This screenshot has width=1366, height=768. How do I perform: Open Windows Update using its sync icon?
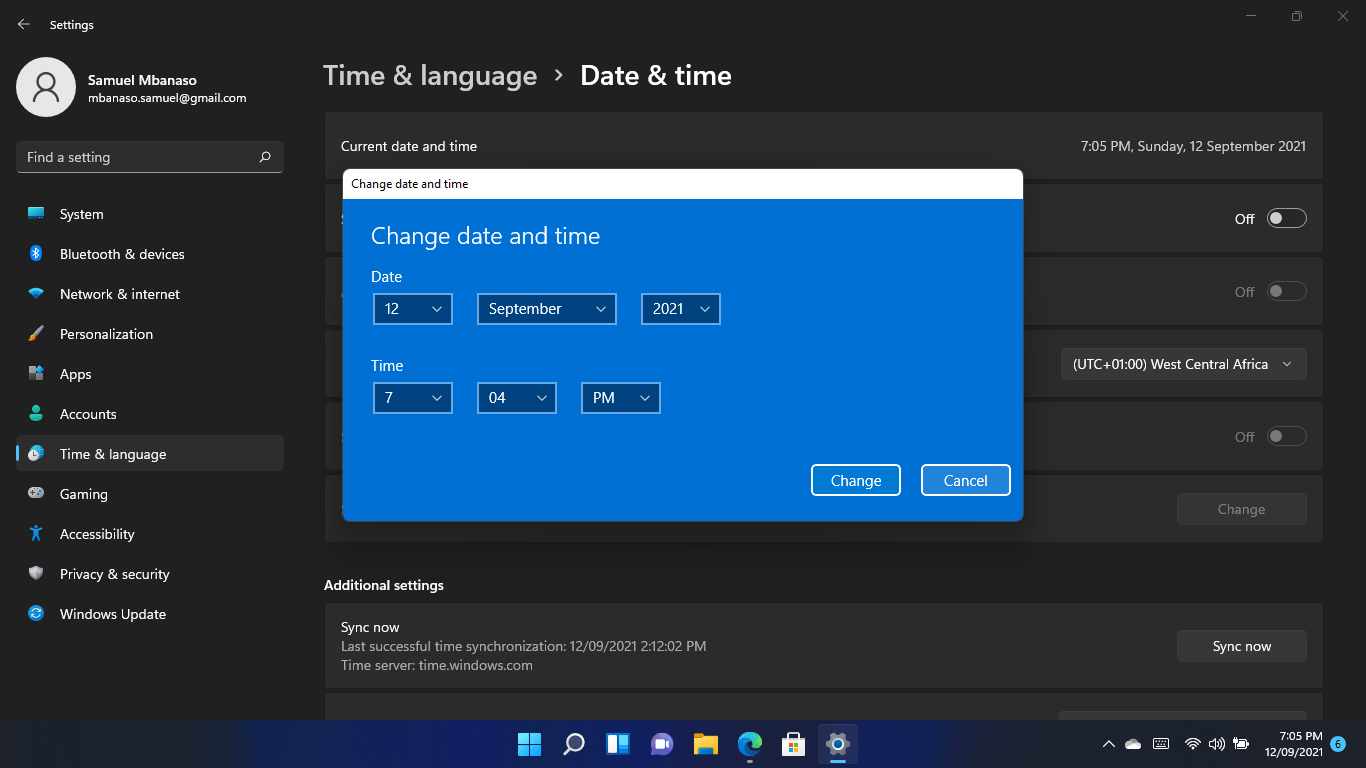(36, 614)
